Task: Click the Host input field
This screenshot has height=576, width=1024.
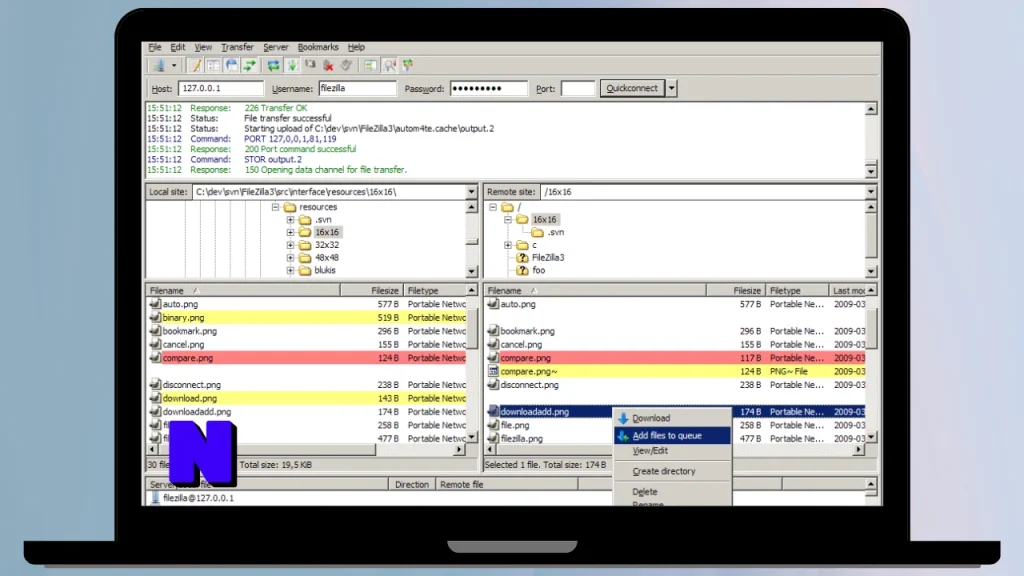Action: pyautogui.click(x=220, y=88)
